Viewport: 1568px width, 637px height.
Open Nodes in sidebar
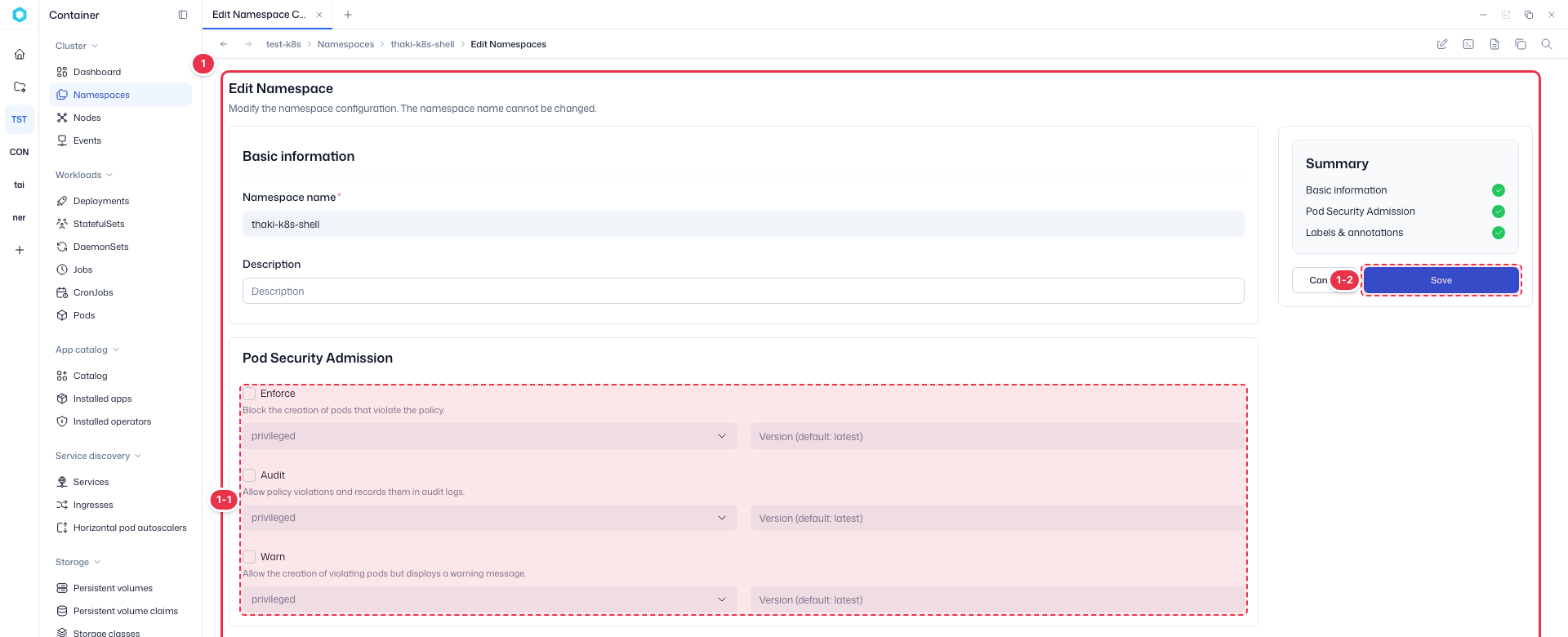[x=120, y=118]
